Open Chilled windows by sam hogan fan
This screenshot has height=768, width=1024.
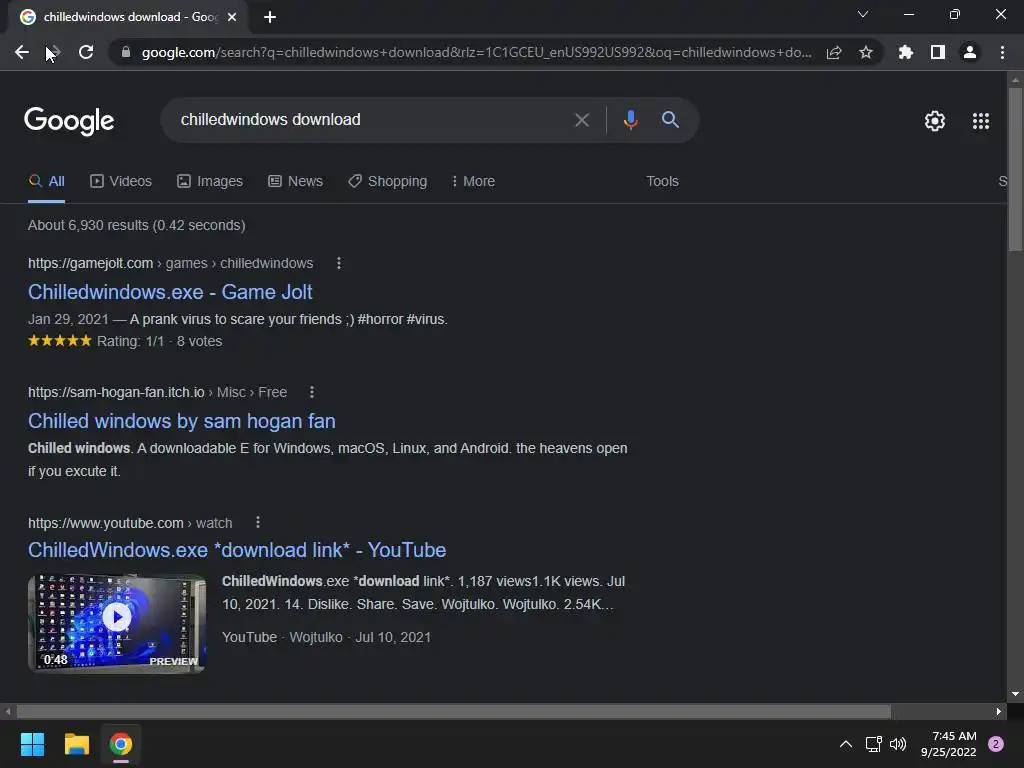coord(182,421)
